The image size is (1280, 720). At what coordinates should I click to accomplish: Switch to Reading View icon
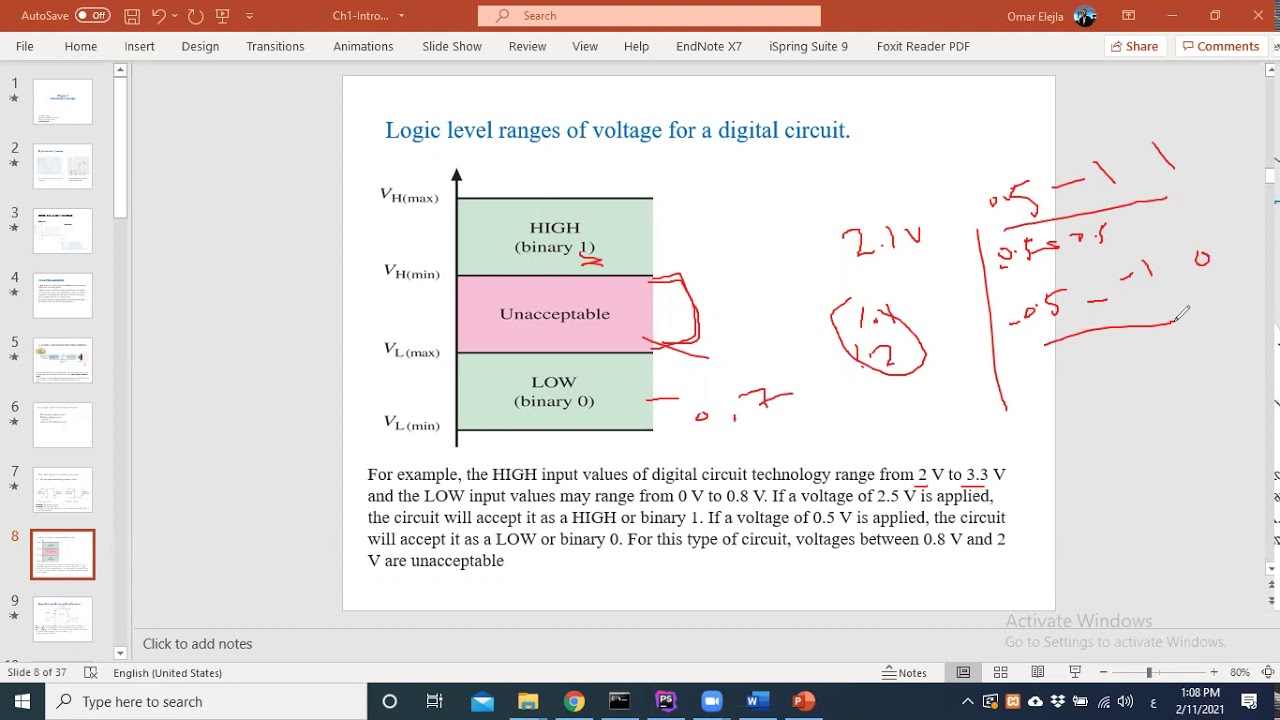pyautogui.click(x=1038, y=673)
